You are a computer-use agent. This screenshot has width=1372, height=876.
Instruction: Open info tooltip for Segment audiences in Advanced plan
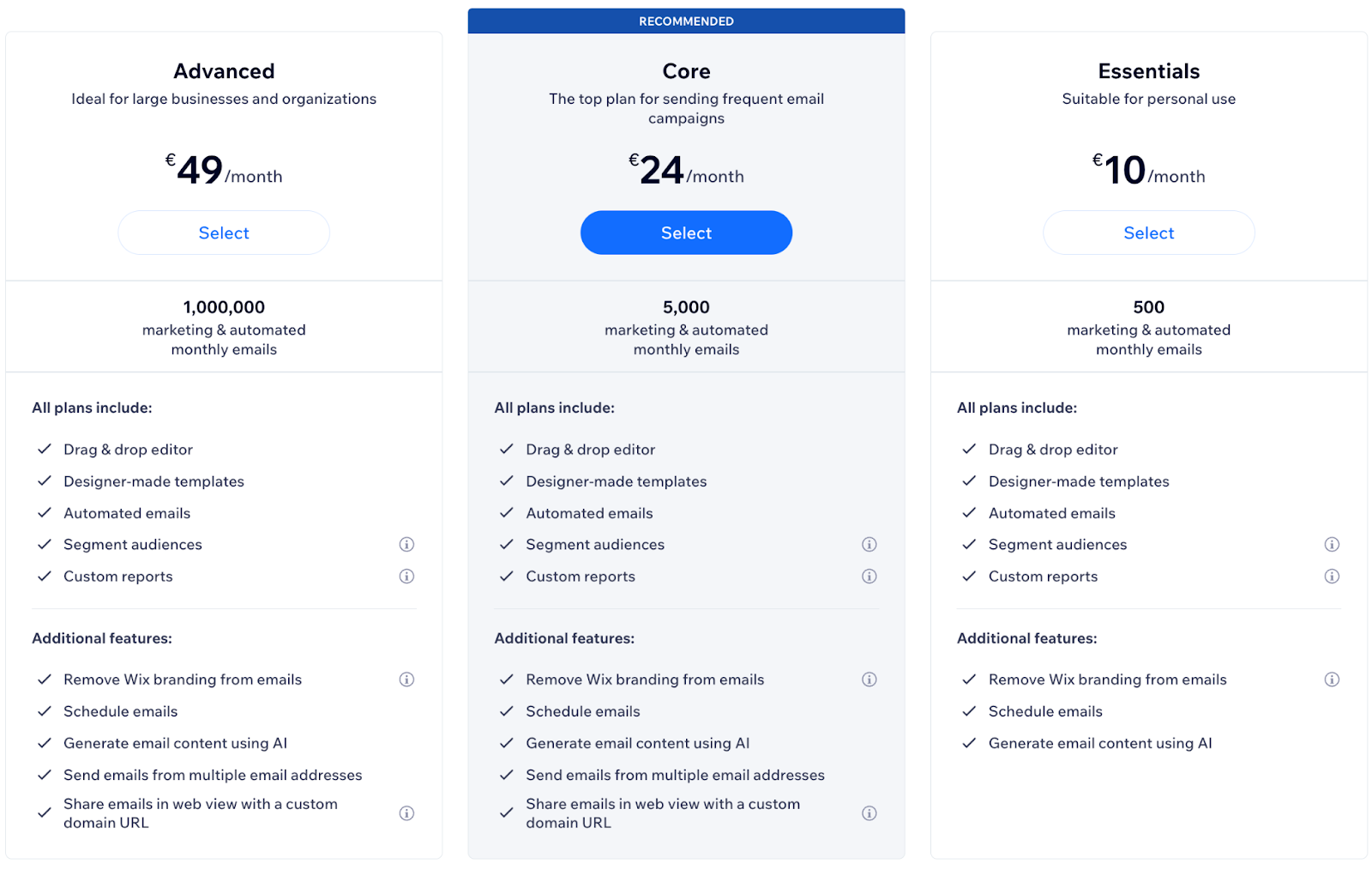406,544
